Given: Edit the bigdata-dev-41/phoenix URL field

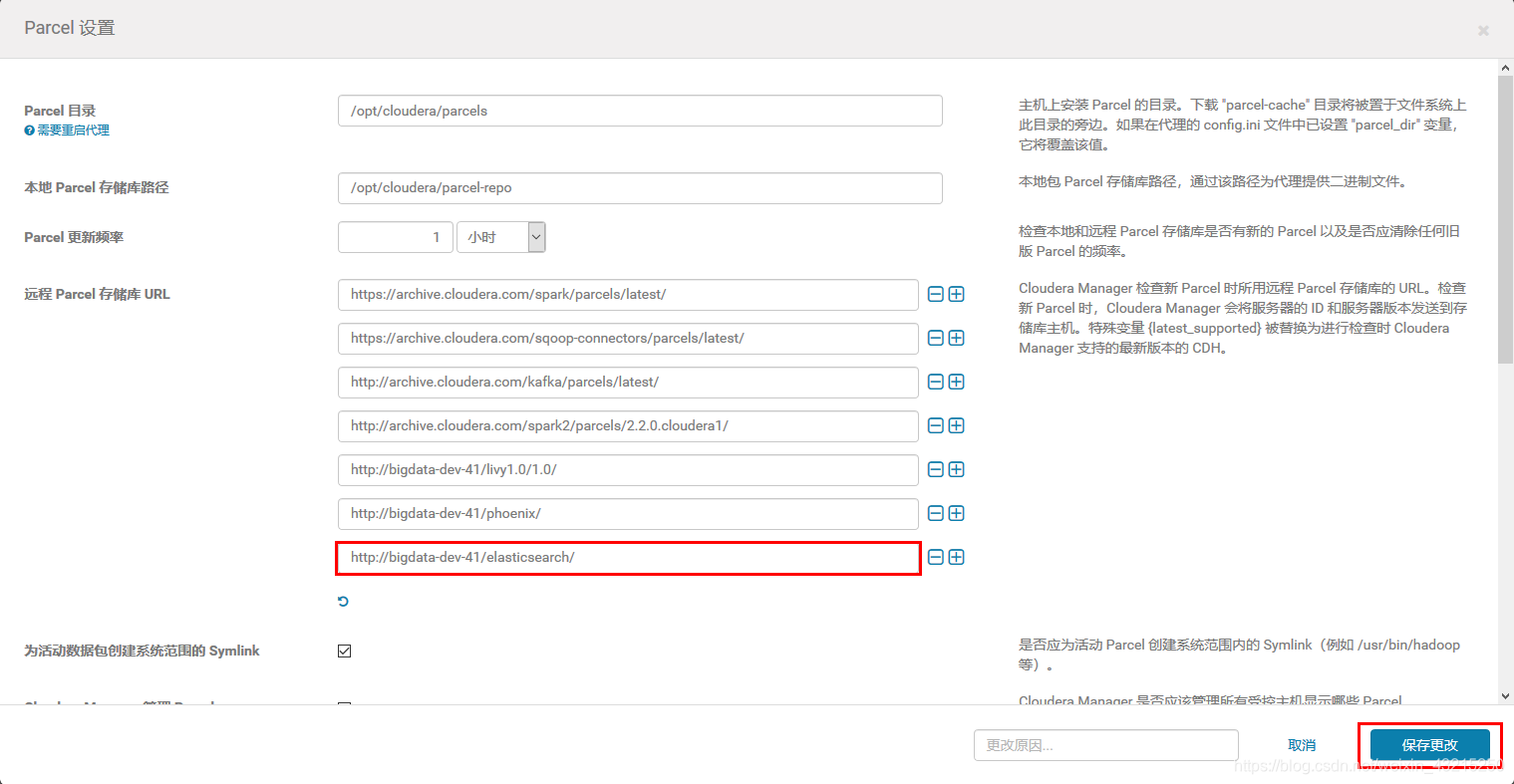Looking at the screenshot, I should (628, 513).
